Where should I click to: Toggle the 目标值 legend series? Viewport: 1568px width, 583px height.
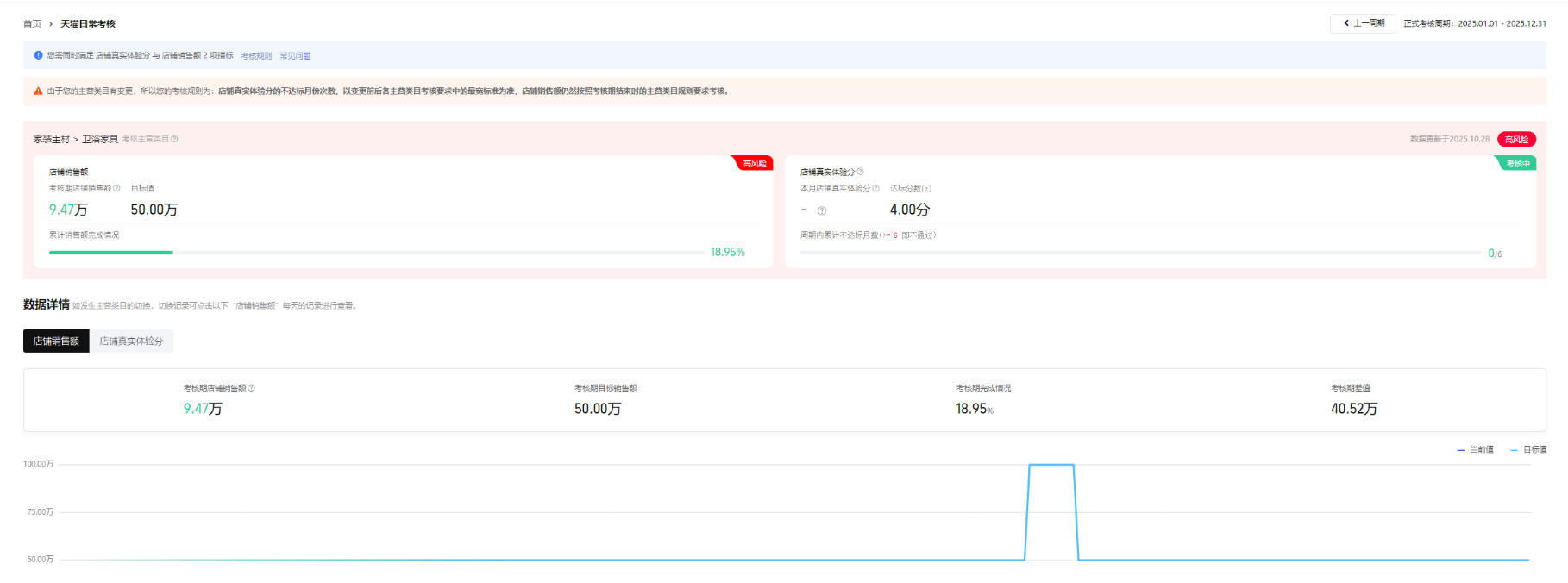coord(1528,450)
